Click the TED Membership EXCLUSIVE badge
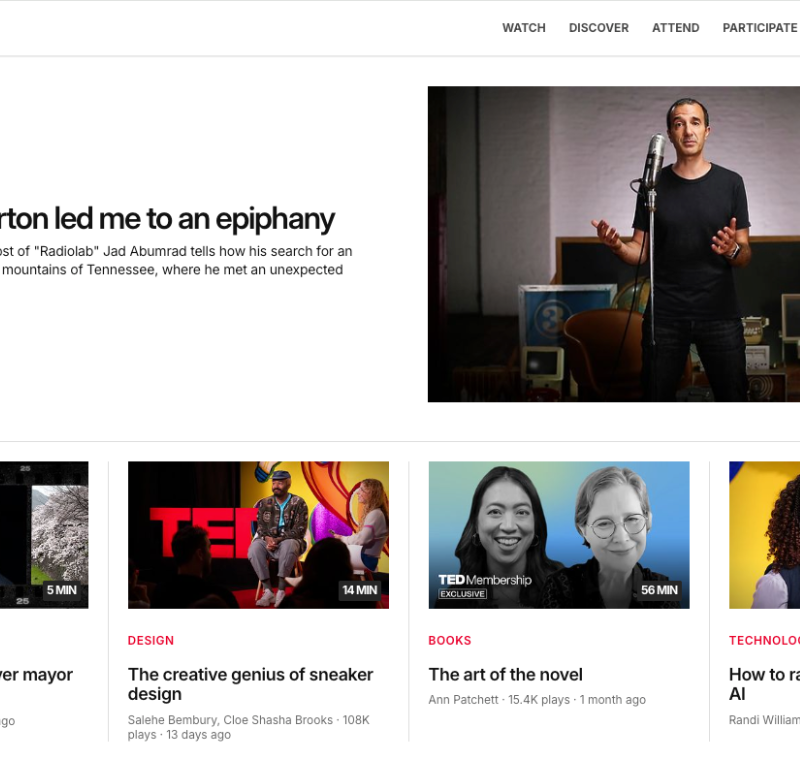800x760 pixels. coord(485,586)
